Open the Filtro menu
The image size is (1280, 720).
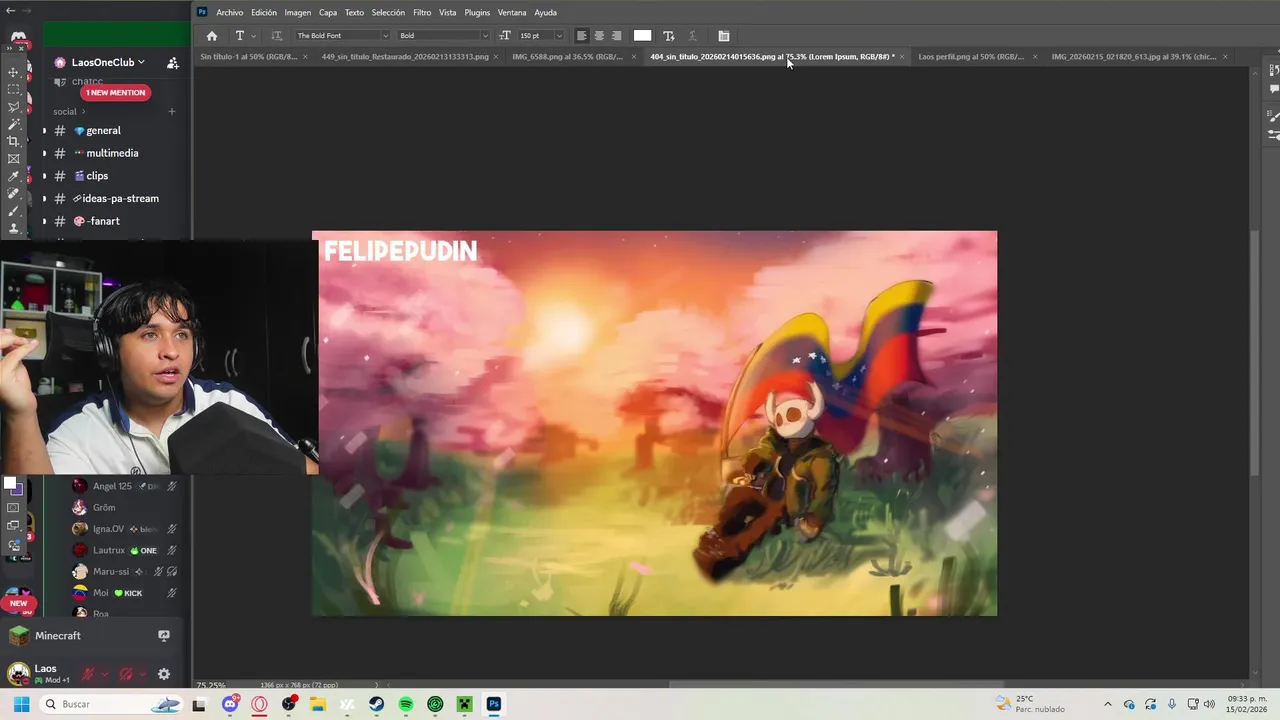pyautogui.click(x=422, y=13)
